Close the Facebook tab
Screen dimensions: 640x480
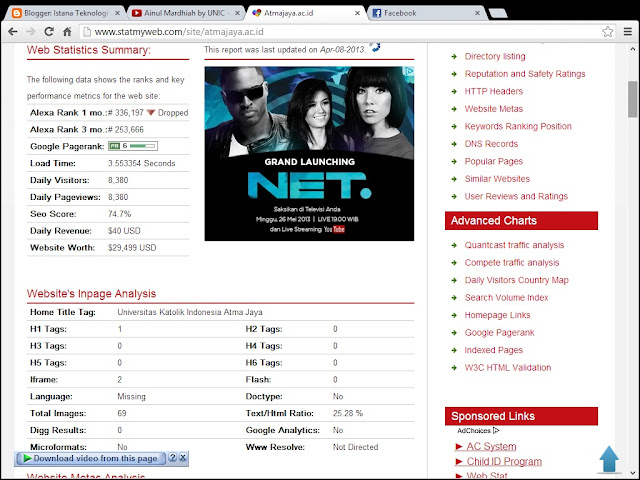477,13
